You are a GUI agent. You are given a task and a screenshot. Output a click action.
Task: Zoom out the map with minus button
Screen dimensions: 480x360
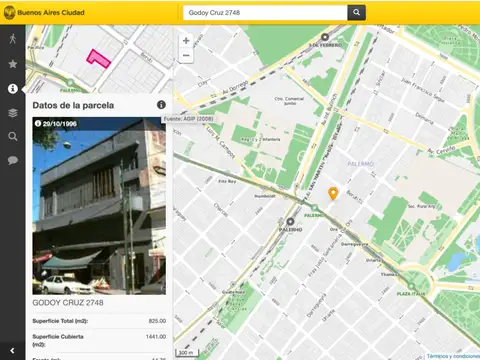tap(186, 55)
